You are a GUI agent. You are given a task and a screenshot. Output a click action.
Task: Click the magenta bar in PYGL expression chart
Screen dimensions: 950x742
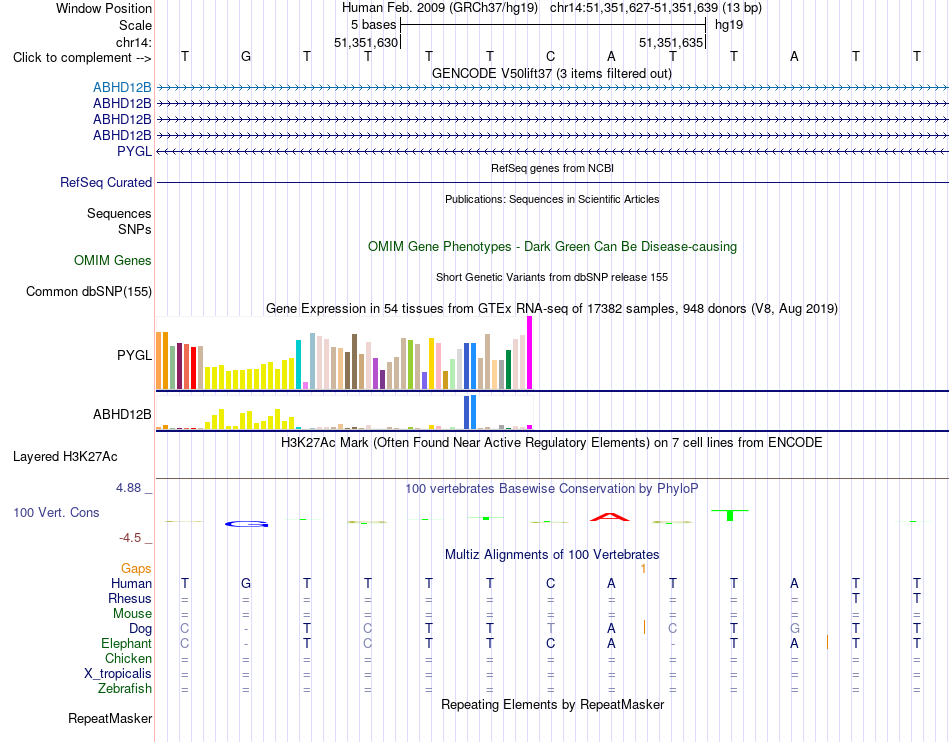[x=530, y=353]
